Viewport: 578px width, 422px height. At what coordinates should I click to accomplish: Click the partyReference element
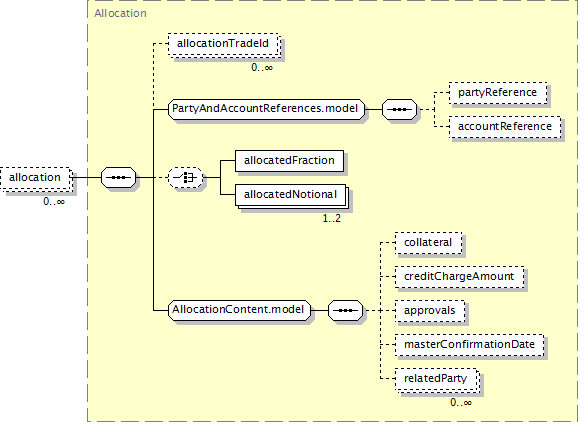point(498,93)
